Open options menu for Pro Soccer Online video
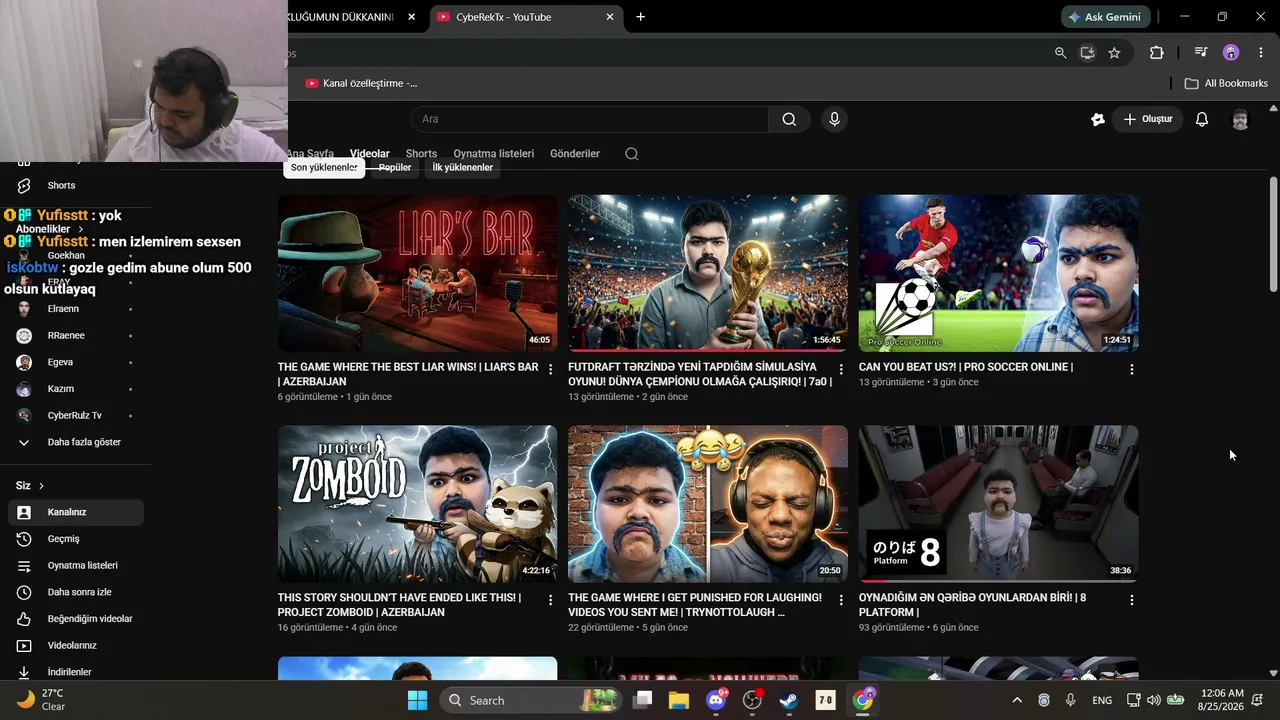The width and height of the screenshot is (1280, 720). [x=1131, y=370]
